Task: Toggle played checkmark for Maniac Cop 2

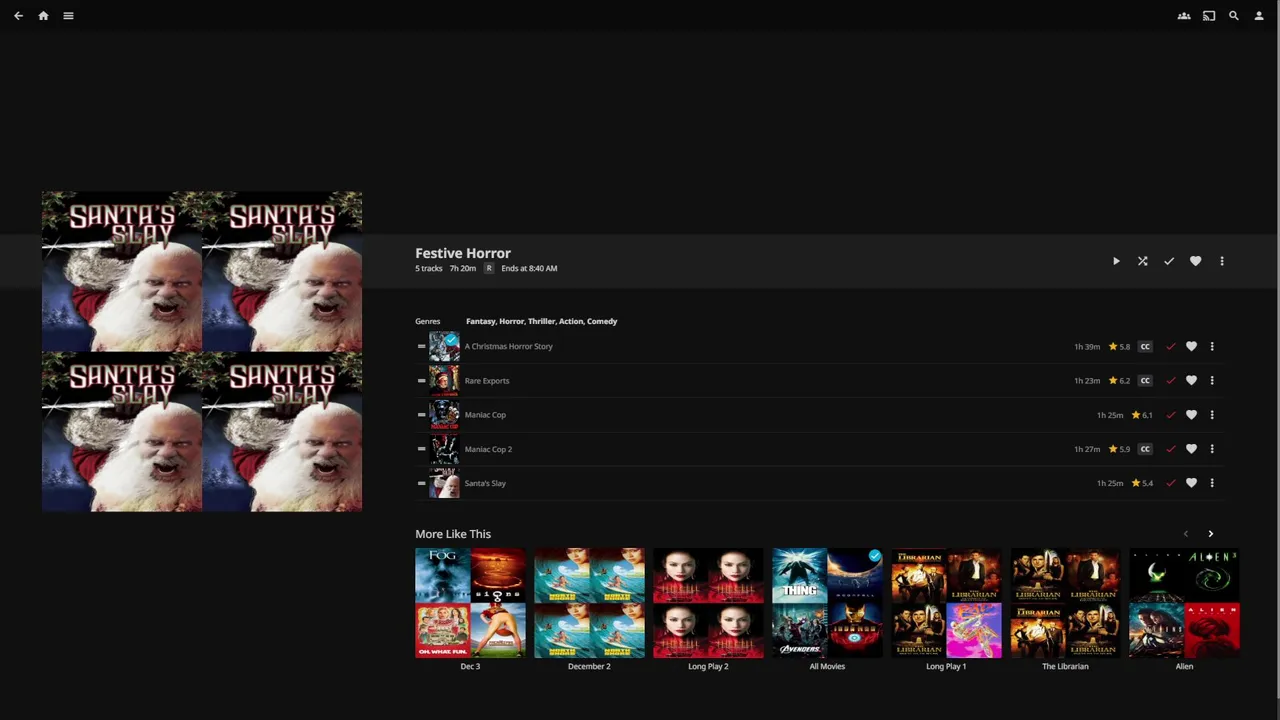Action: 1171,449
